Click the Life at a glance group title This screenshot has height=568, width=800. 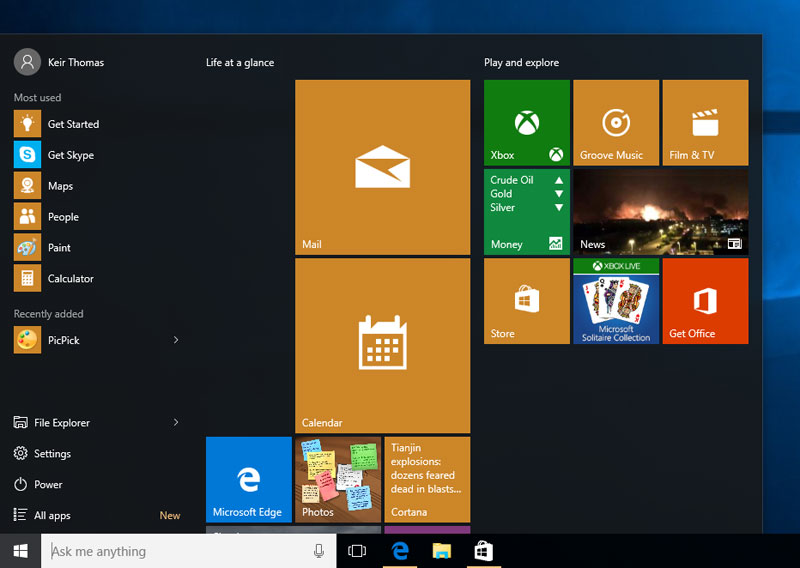240,63
